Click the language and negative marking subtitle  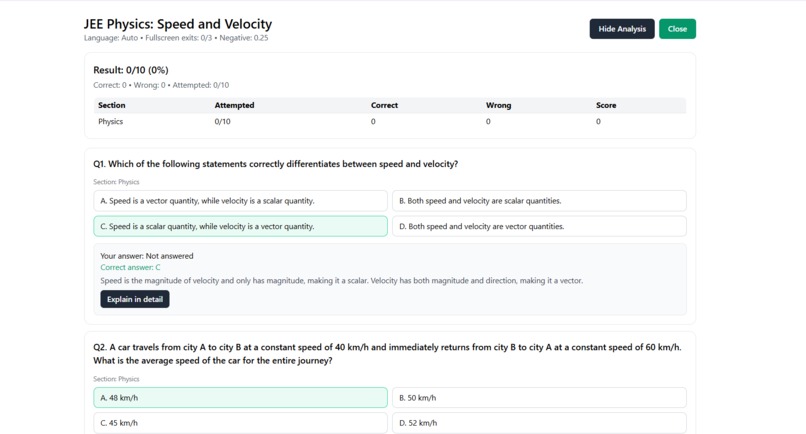coord(176,38)
